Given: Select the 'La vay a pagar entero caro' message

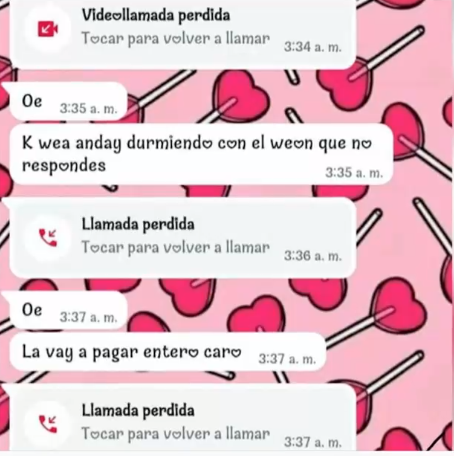Looking at the screenshot, I should [x=168, y=352].
